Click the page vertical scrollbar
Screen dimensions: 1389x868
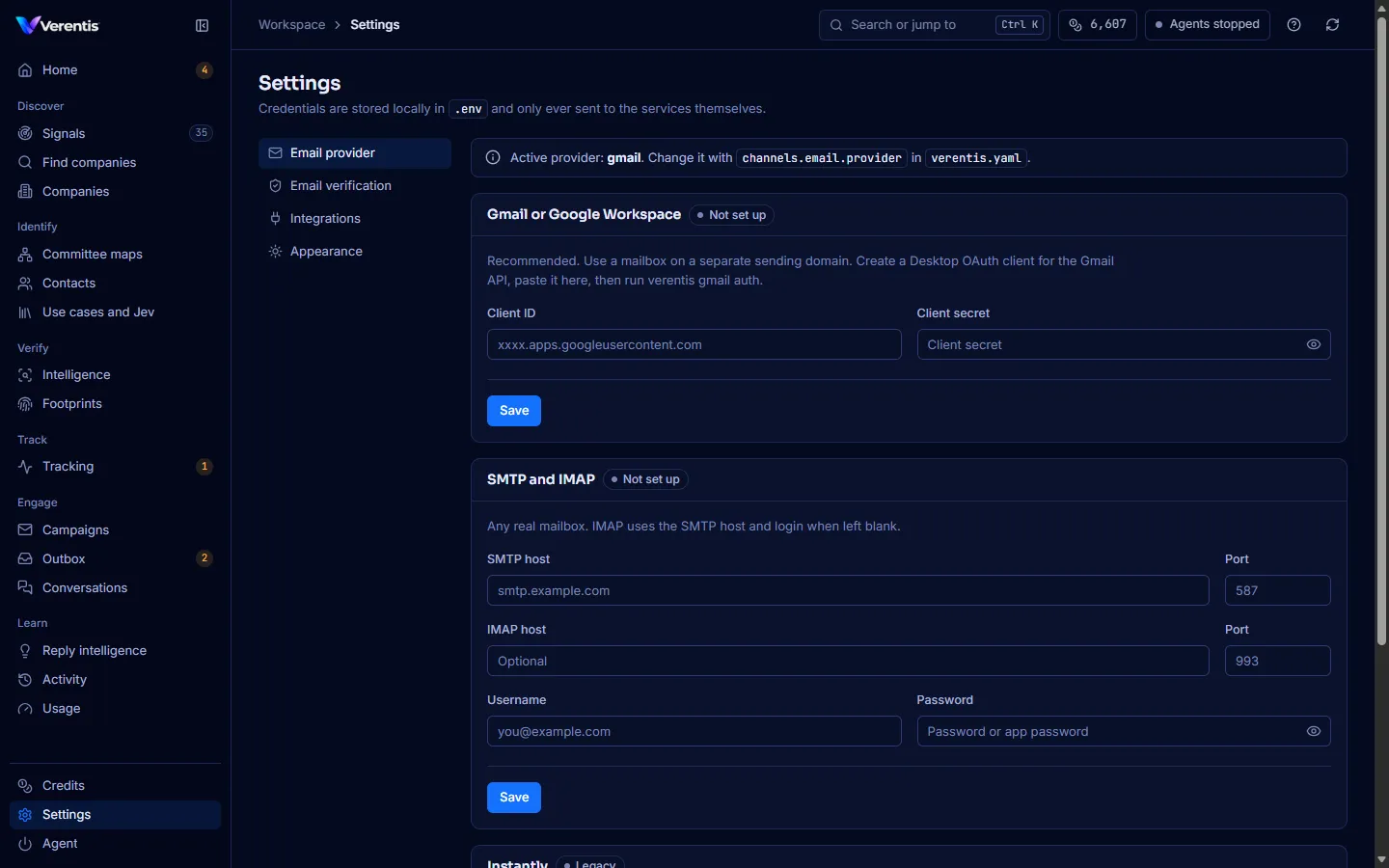point(1381,332)
